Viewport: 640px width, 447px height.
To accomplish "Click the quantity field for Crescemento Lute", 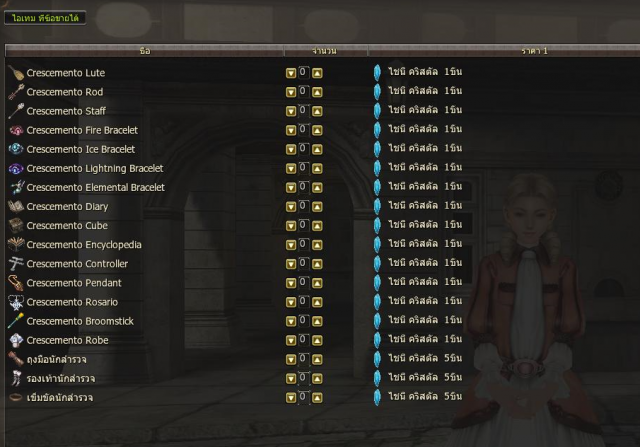I will (x=304, y=73).
